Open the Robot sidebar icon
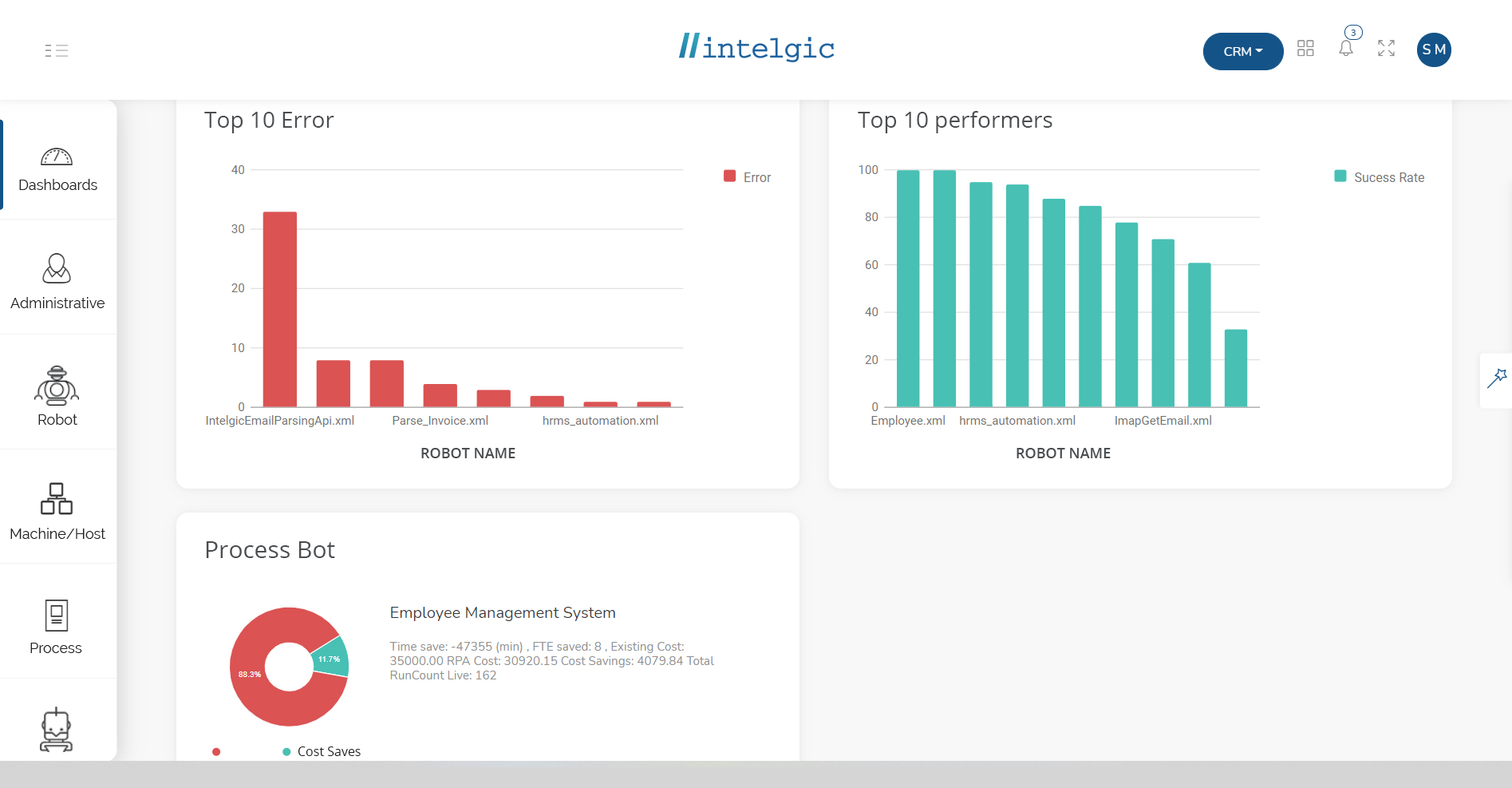 tap(57, 386)
